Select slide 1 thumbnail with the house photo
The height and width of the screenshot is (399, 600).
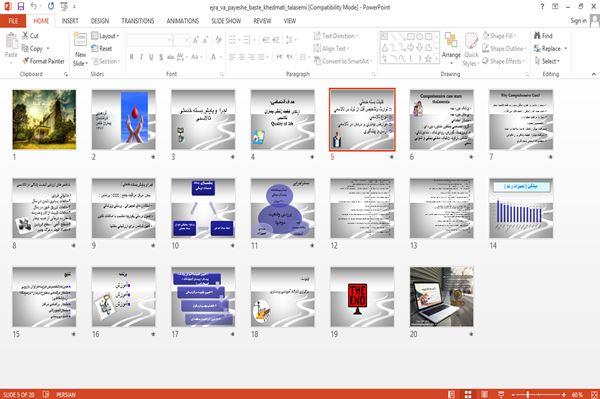click(44, 119)
